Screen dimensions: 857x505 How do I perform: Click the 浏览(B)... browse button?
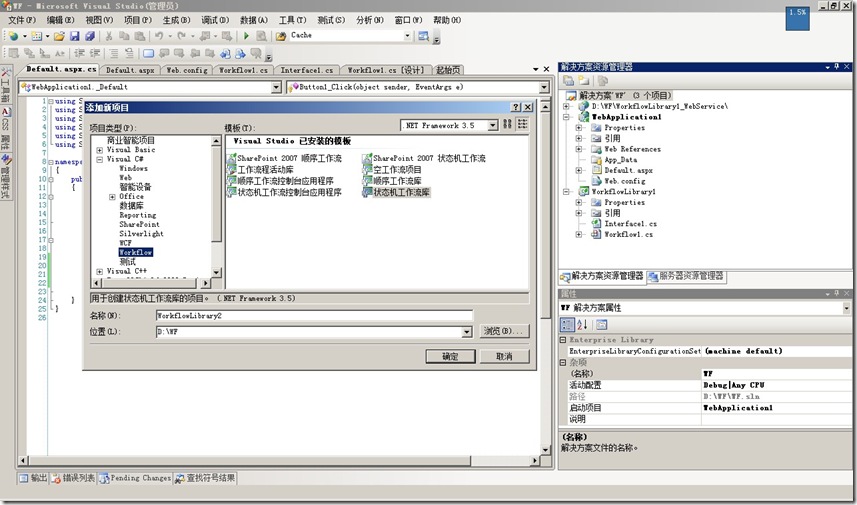[x=504, y=331]
